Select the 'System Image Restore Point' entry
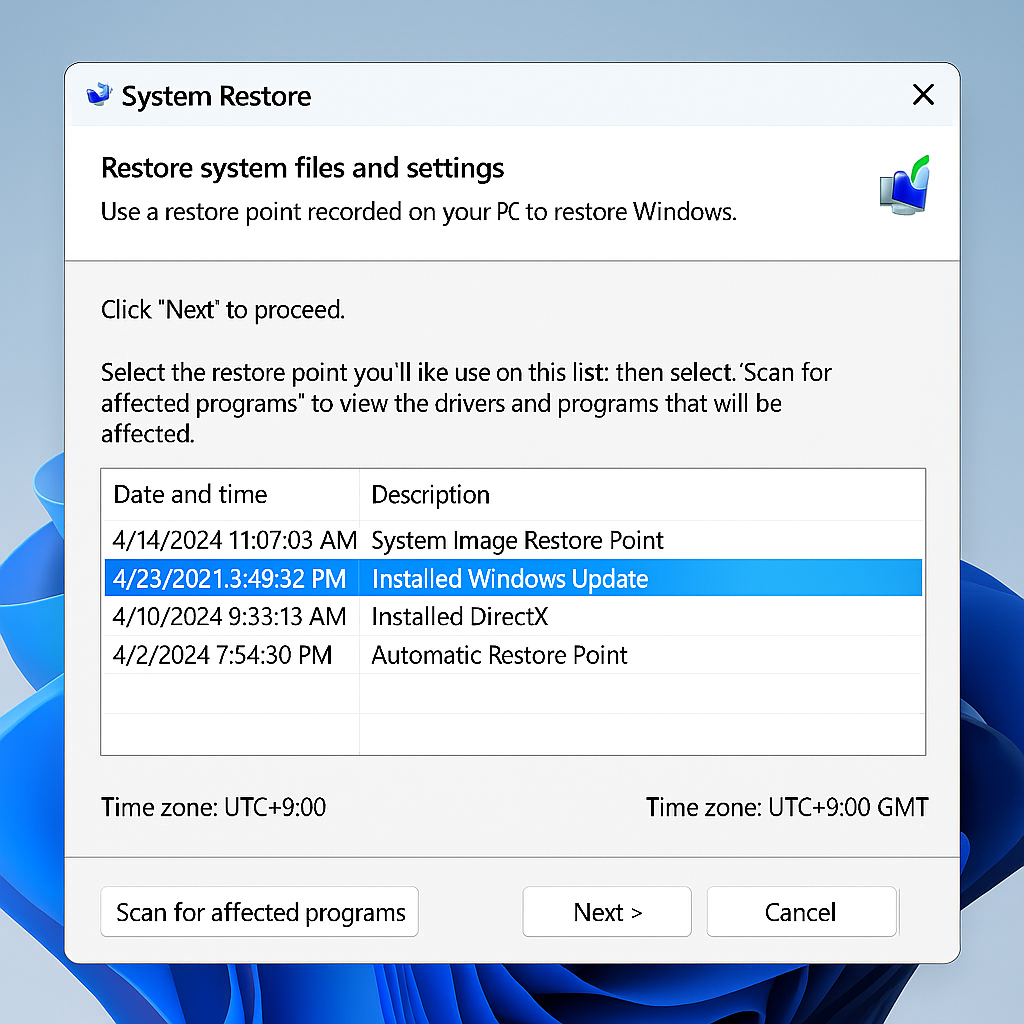This screenshot has width=1024, height=1024. (x=517, y=540)
